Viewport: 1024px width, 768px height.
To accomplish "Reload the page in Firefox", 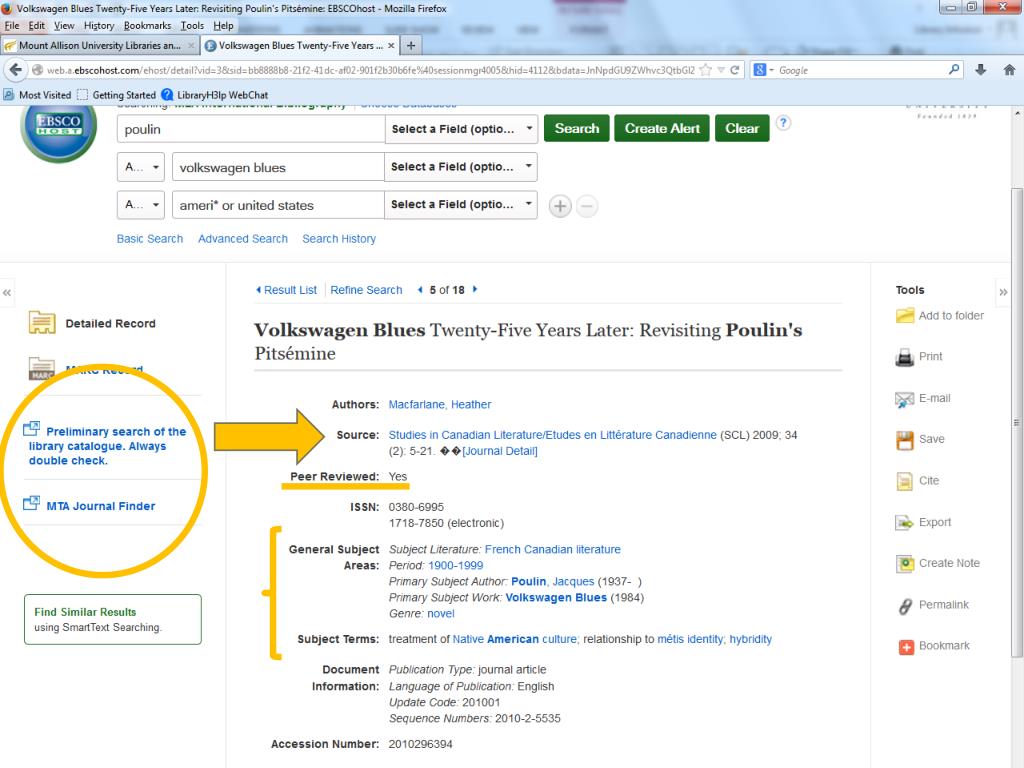I will pos(735,70).
